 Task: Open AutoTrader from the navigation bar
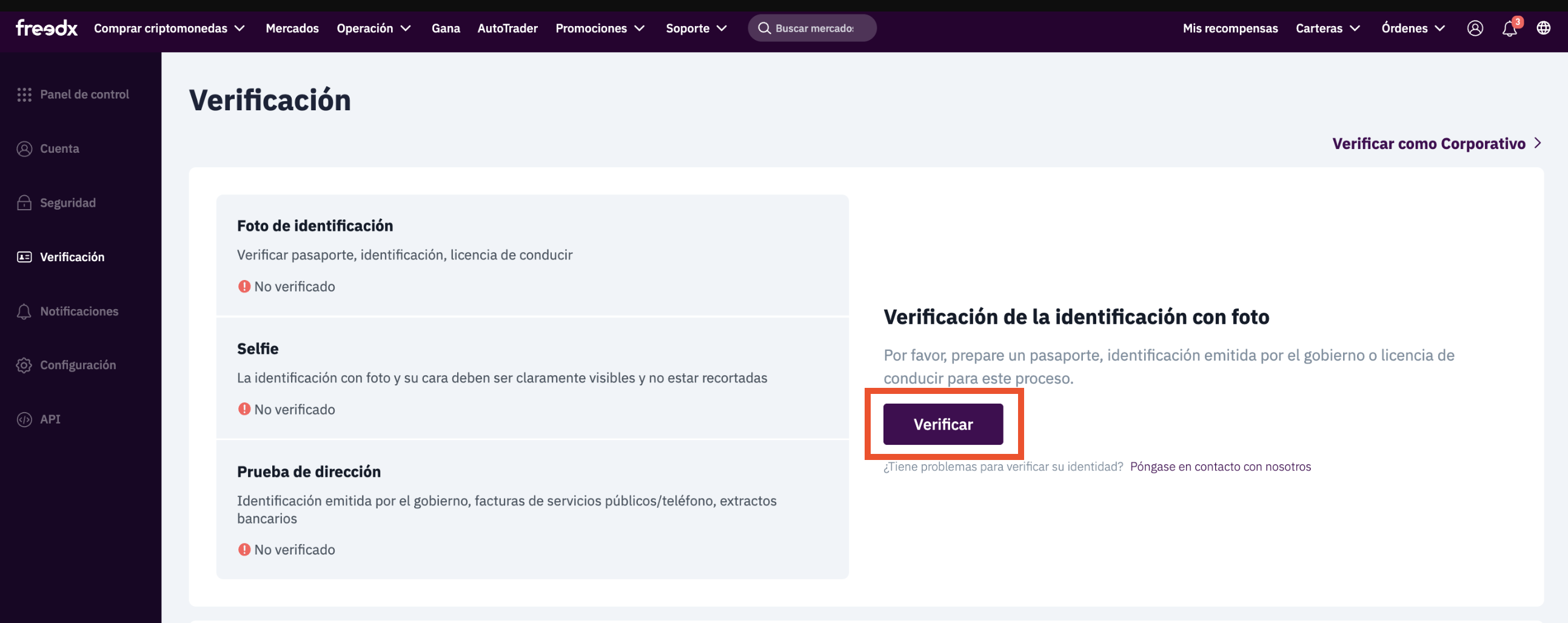(507, 28)
